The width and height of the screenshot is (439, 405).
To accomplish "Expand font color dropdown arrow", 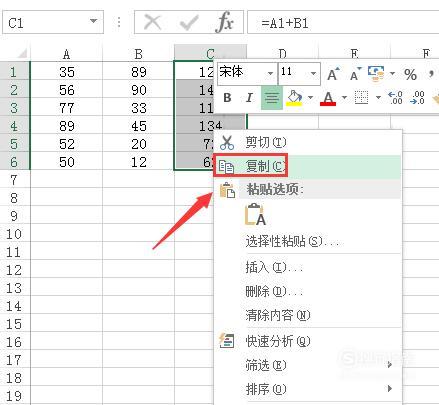I will [x=344, y=98].
